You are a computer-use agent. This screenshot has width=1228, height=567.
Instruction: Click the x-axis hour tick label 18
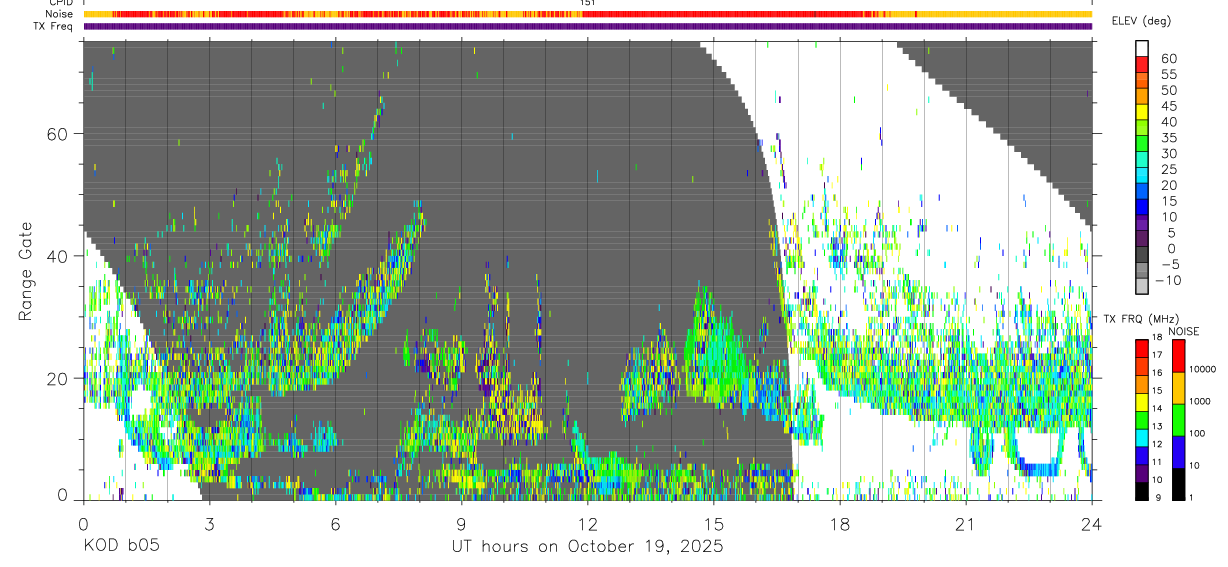pos(839,524)
